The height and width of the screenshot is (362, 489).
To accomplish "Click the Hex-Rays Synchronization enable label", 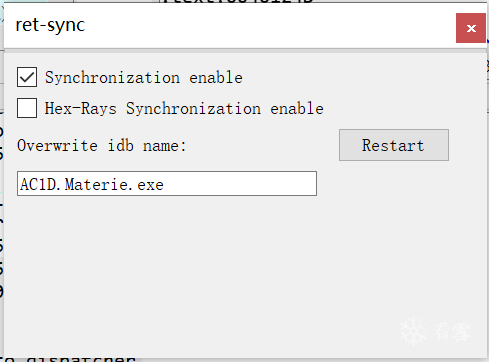I will (184, 109).
